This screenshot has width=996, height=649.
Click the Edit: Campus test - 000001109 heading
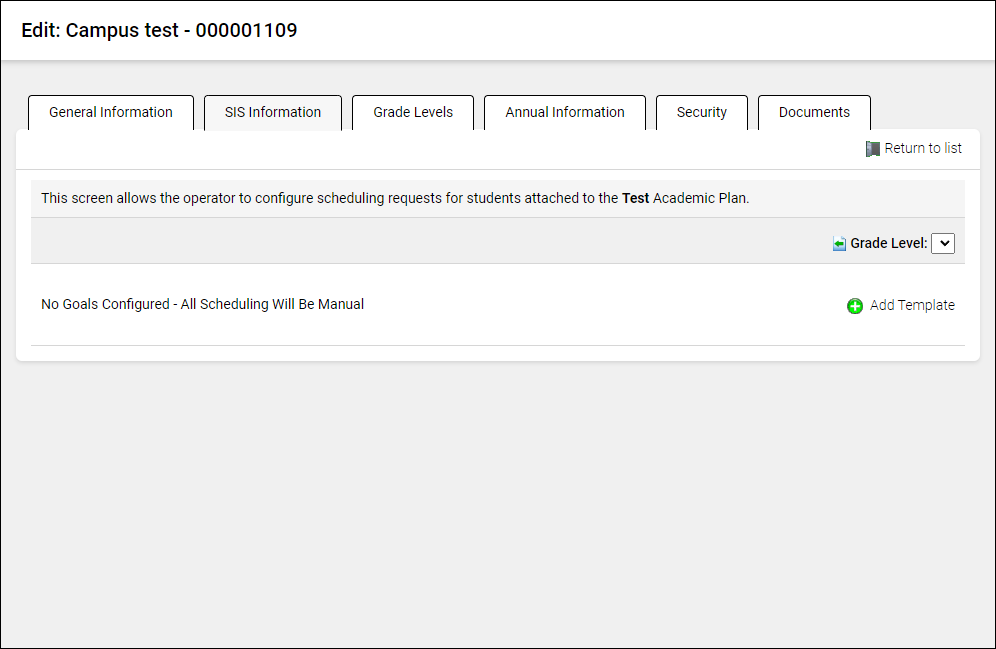(x=159, y=30)
